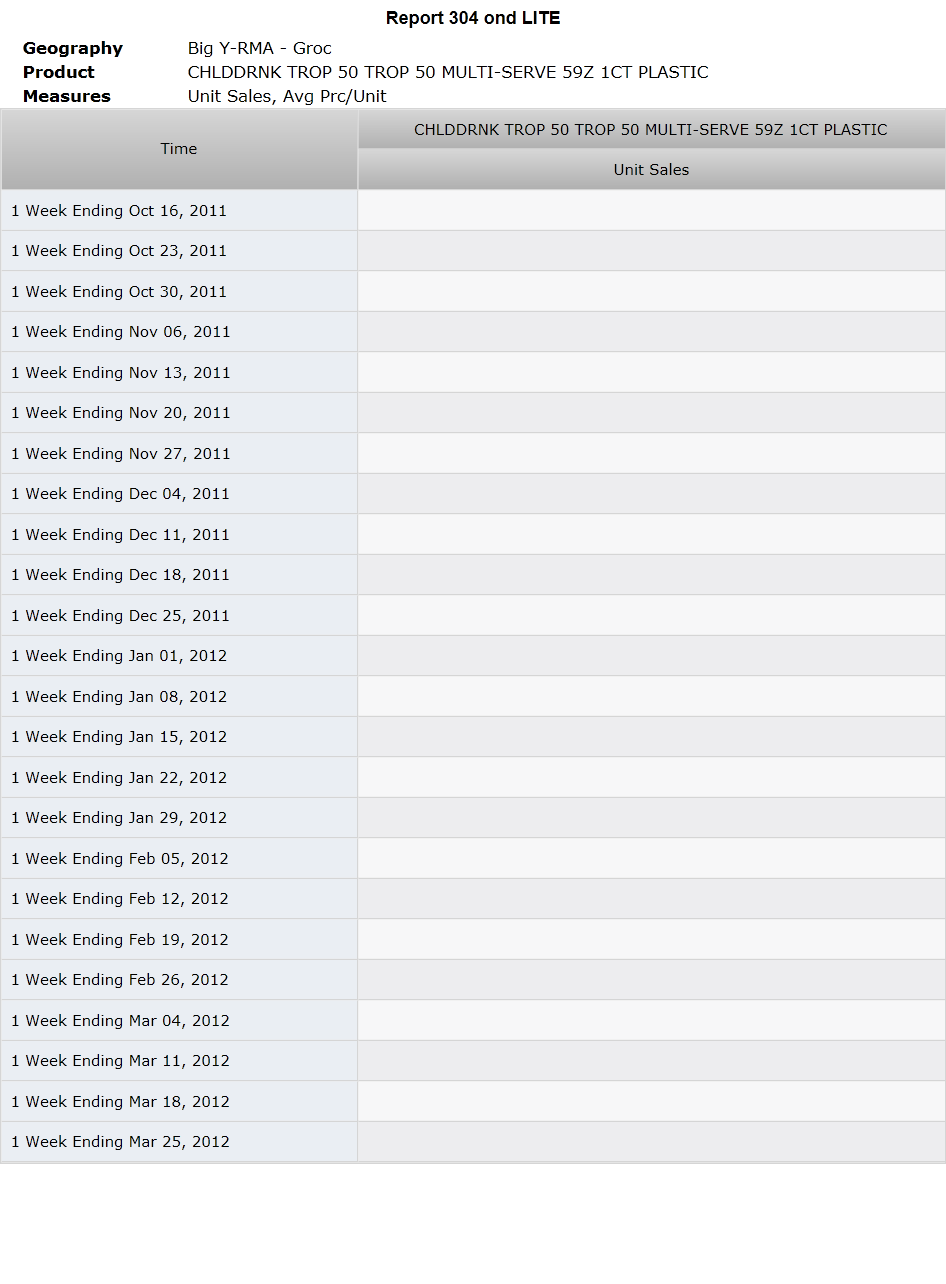This screenshot has height=1284, width=946.
Task: Click the Time column header
Action: (179, 149)
